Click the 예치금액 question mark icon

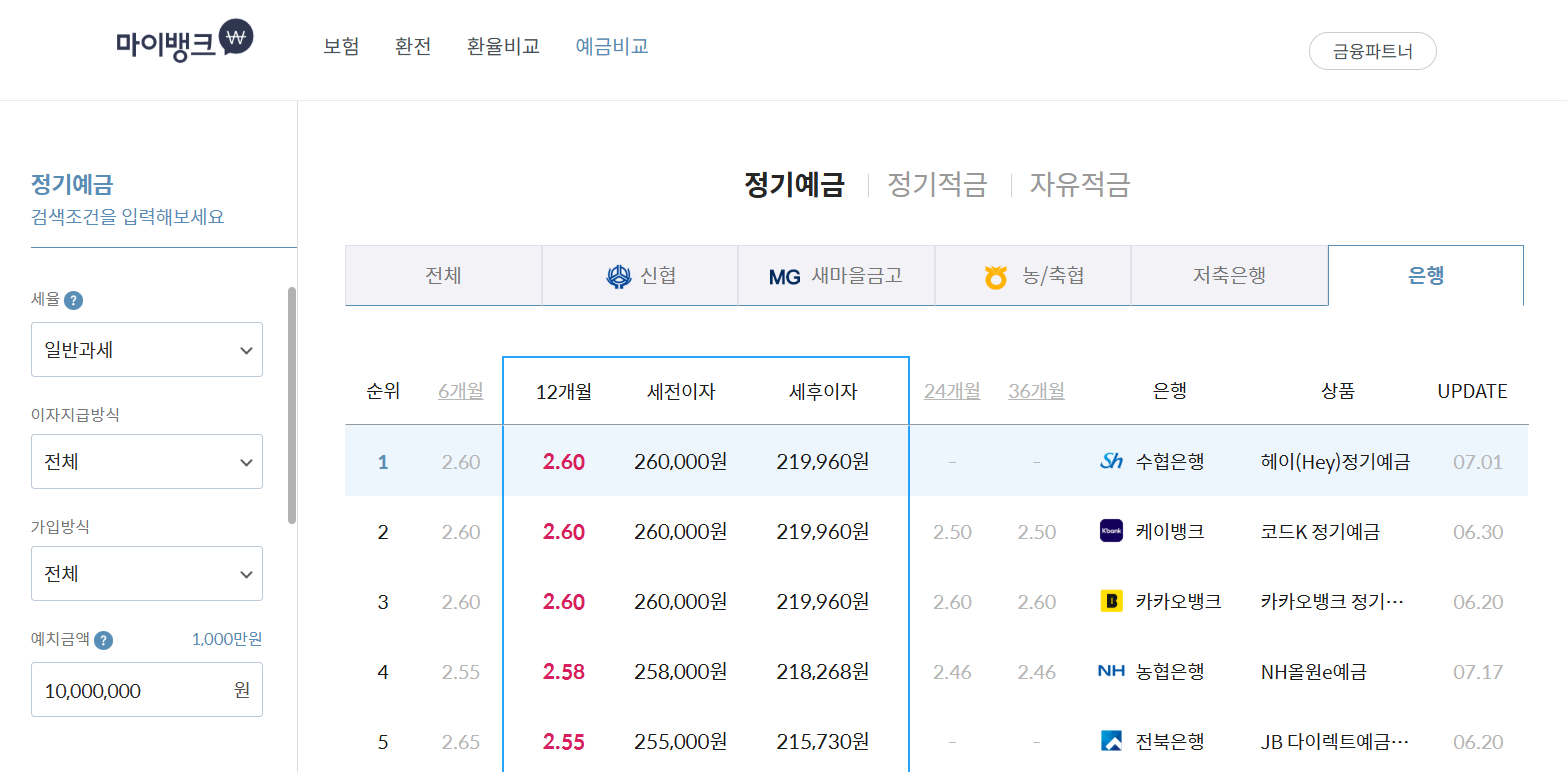pyautogui.click(x=103, y=640)
